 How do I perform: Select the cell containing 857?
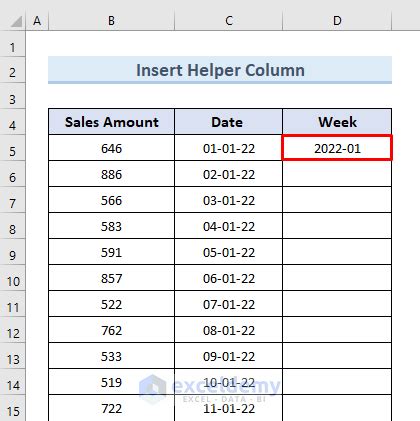[111, 278]
